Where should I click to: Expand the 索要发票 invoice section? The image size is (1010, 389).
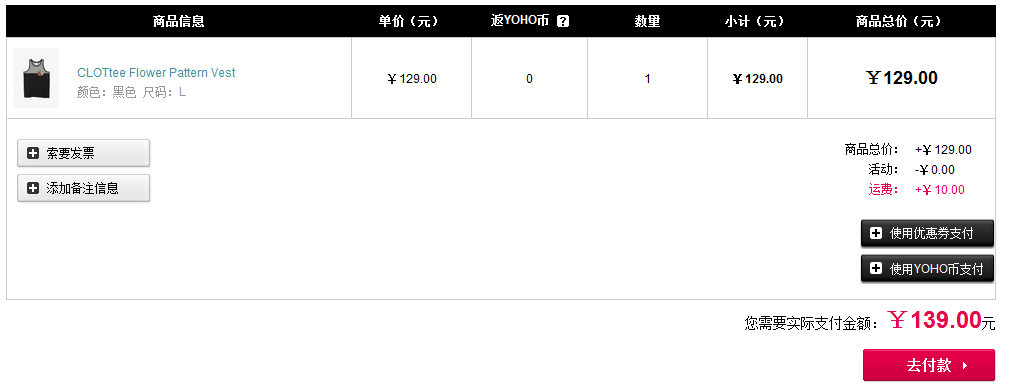83,153
